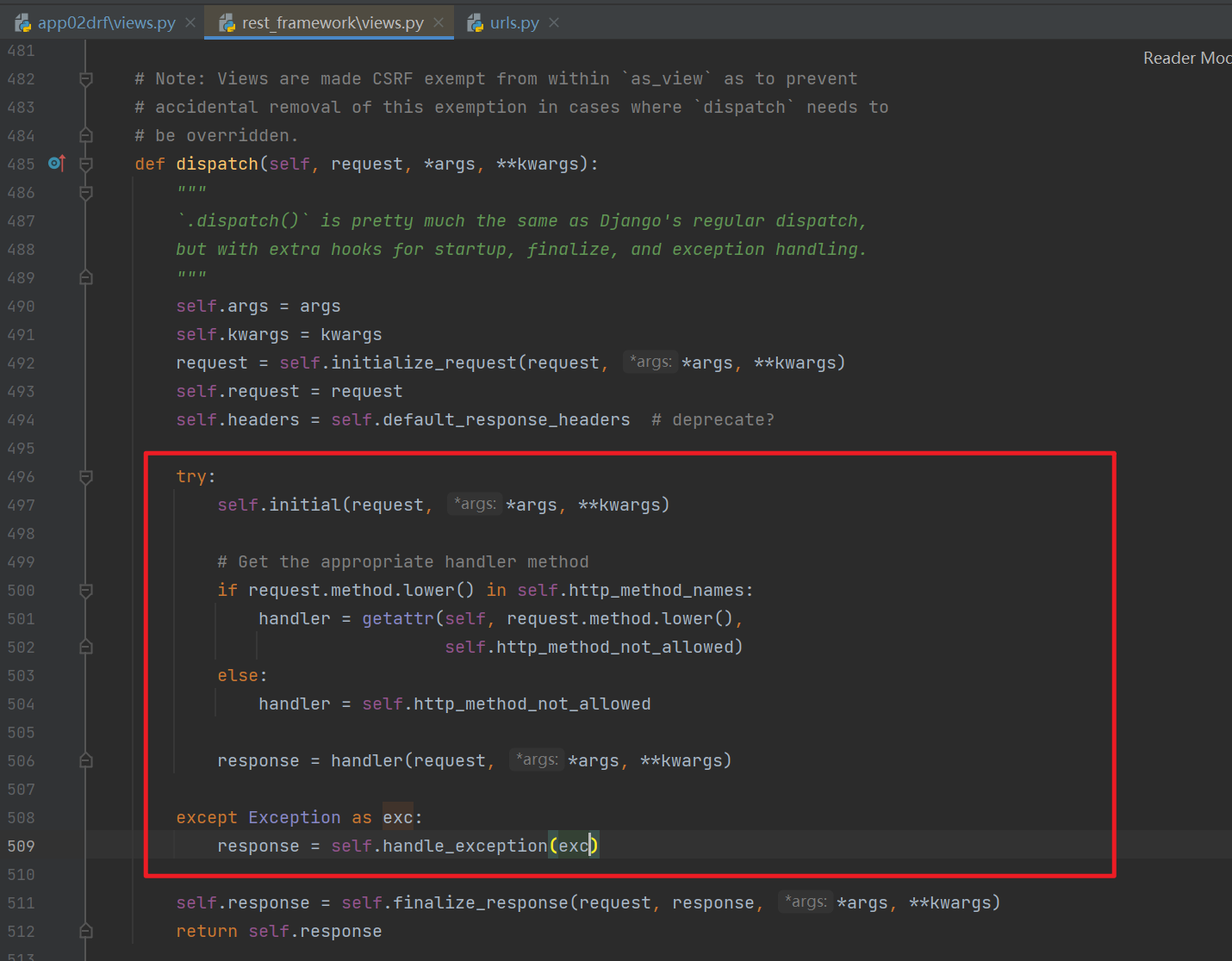1232x961 pixels.
Task: Click line number 509 in the gutter
Action: pyautogui.click(x=21, y=846)
